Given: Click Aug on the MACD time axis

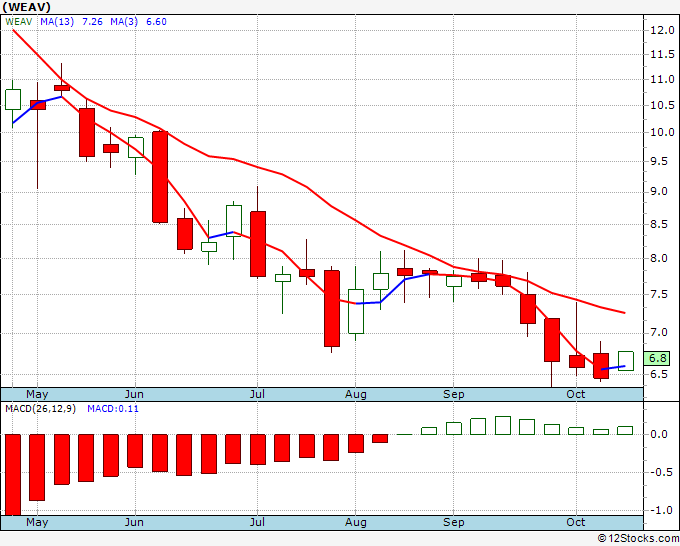Looking at the screenshot, I should point(356,522).
